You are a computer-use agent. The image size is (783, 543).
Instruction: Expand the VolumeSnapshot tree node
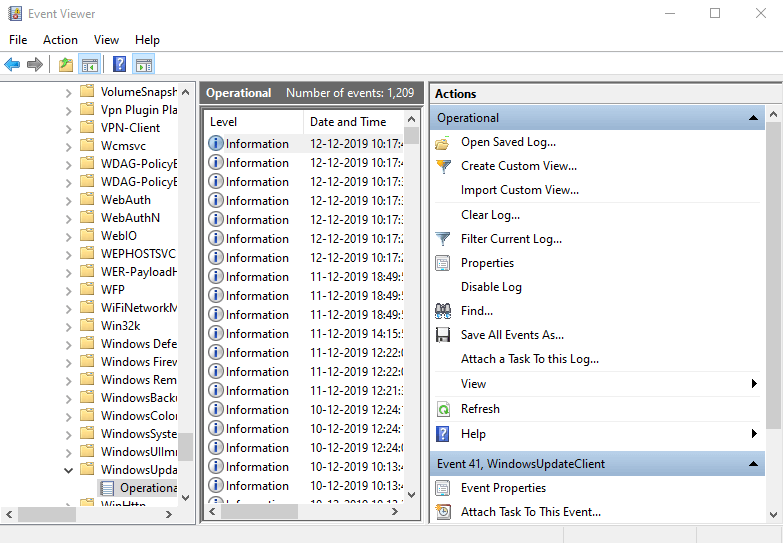point(69,92)
